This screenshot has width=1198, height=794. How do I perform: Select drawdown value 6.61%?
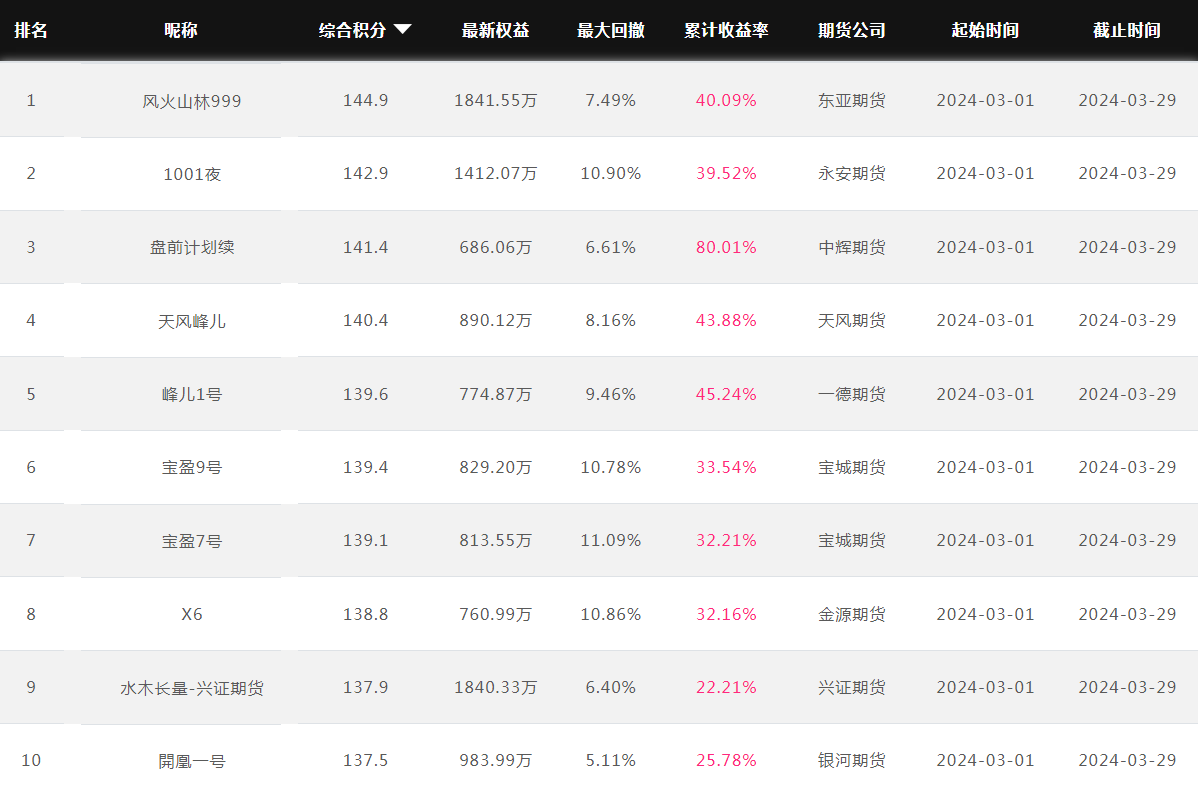[x=610, y=247]
